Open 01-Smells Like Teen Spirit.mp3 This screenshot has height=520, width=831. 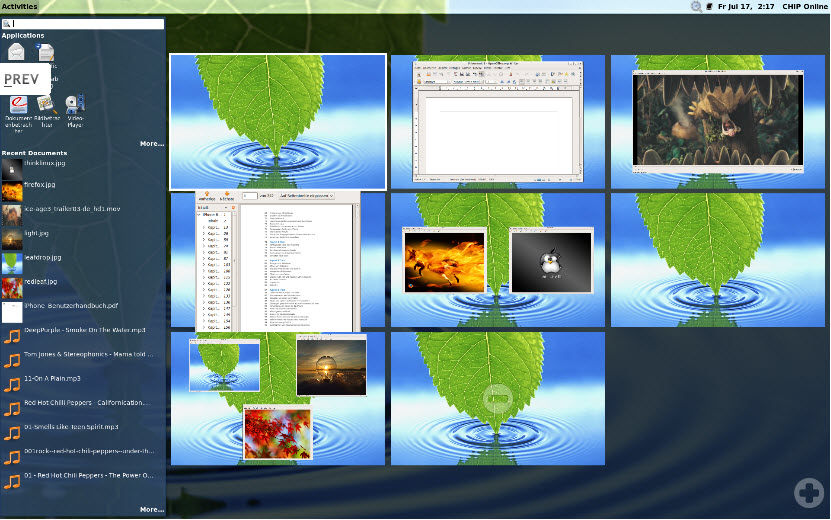coord(60,434)
